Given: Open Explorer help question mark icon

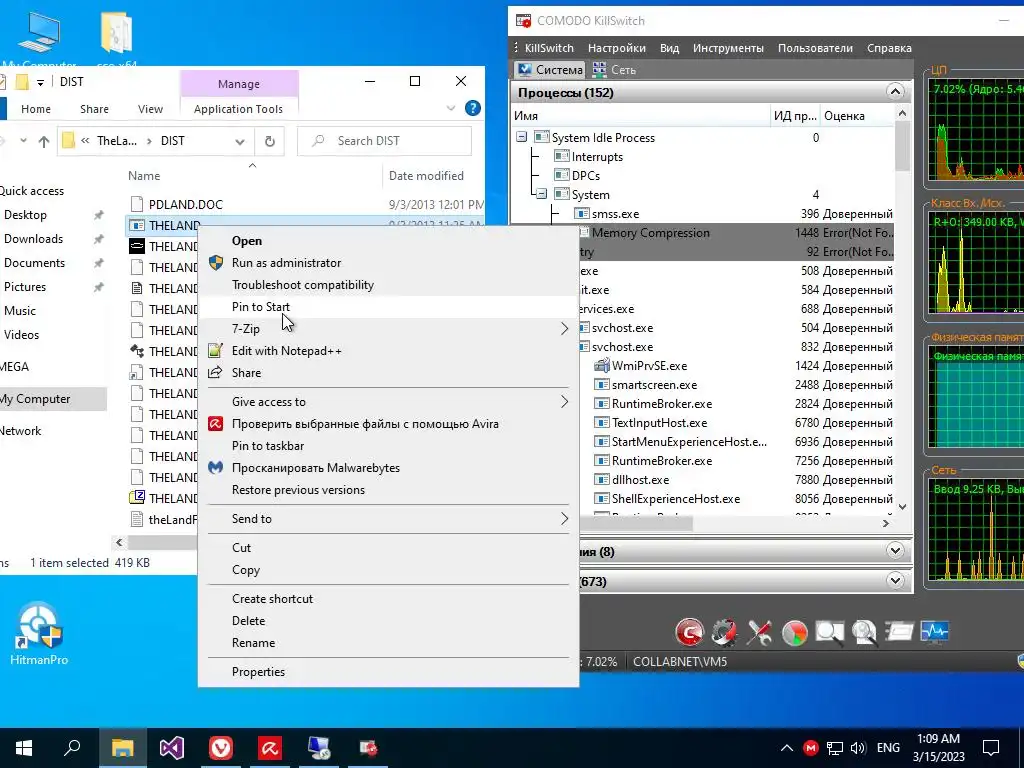Looking at the screenshot, I should pos(473,108).
